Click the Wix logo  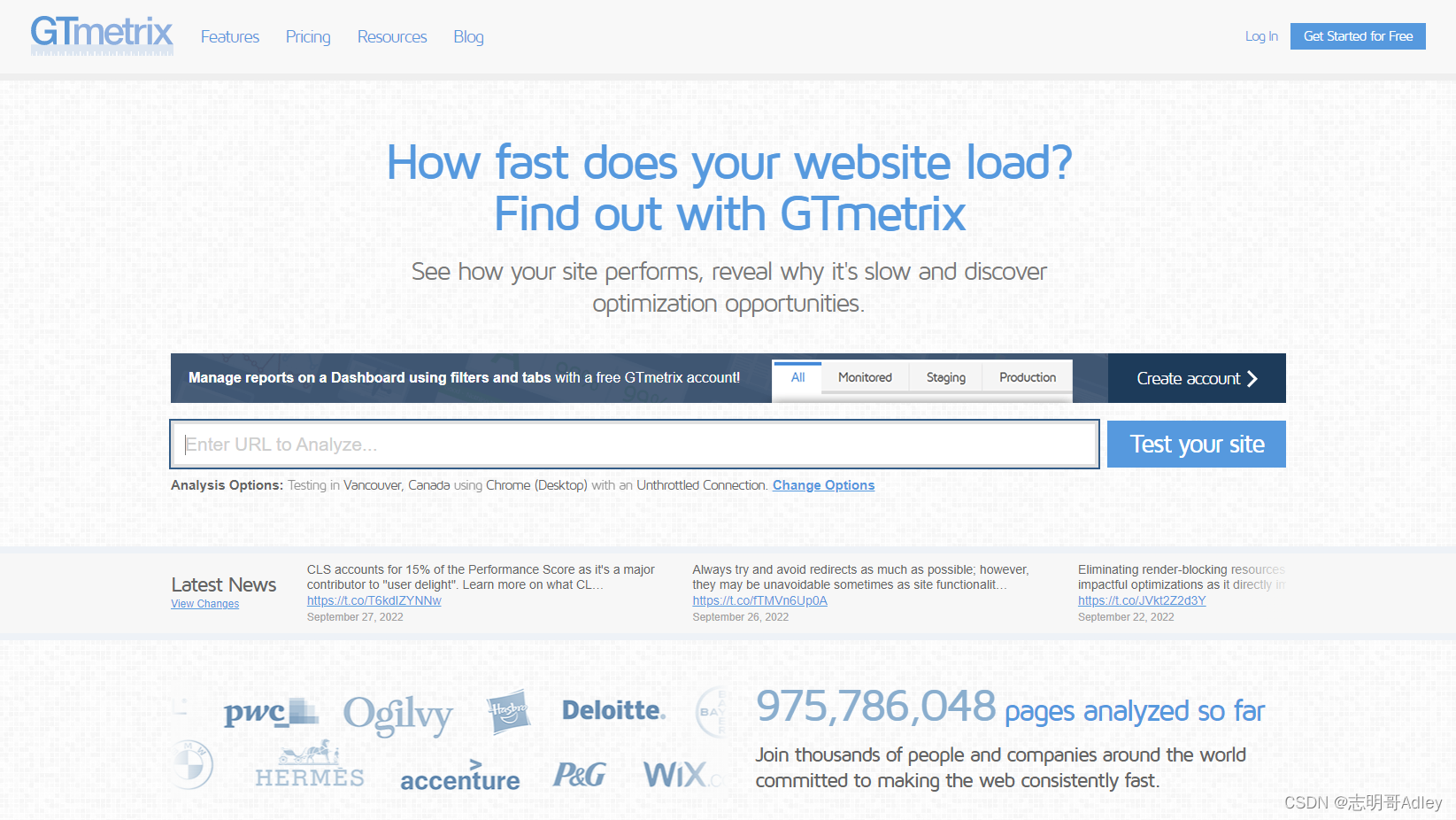click(x=682, y=775)
